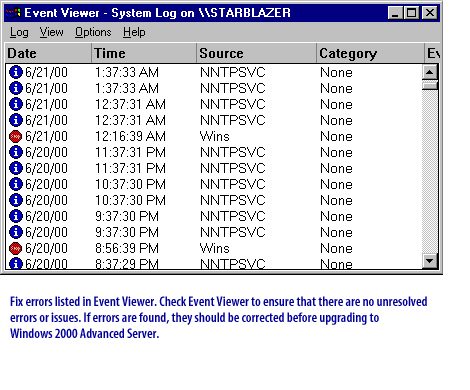Image resolution: width=470 pixels, height=390 pixels.
Task: Click the info icon of the first 11:37:31 PM entry
Action: coord(15,152)
